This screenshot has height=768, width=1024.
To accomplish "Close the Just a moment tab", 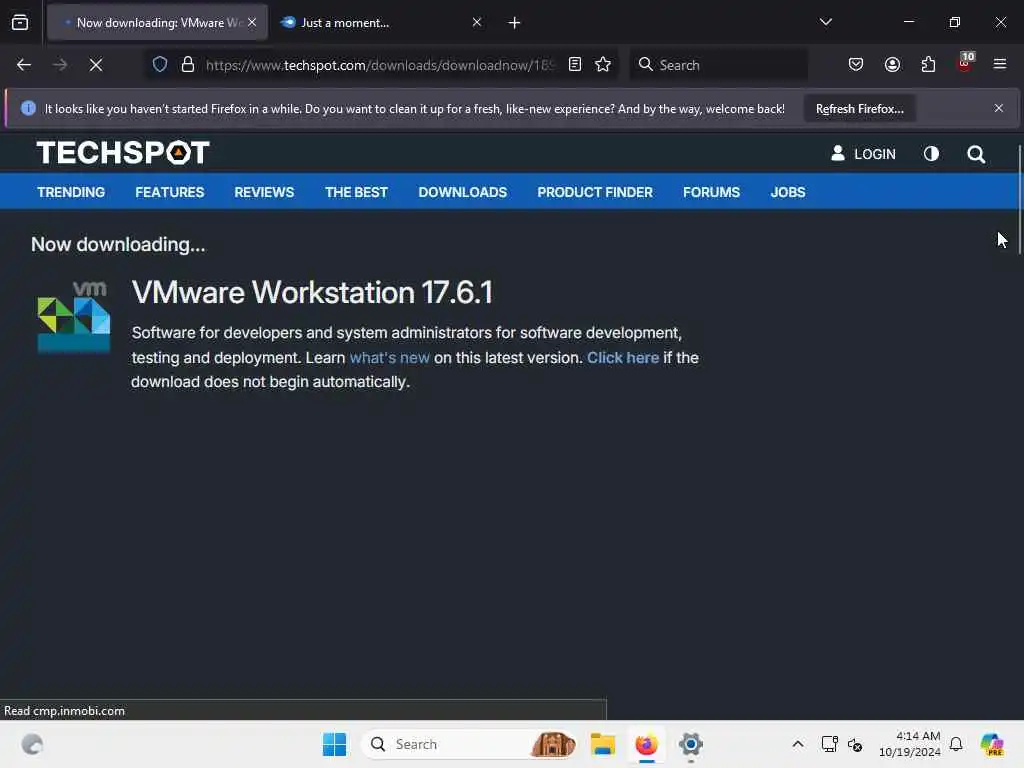I will (x=477, y=22).
